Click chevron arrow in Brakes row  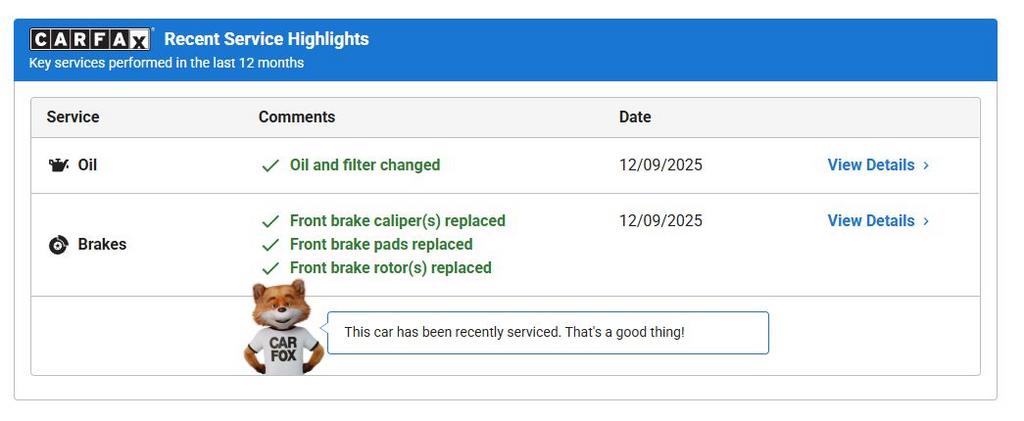coord(926,222)
